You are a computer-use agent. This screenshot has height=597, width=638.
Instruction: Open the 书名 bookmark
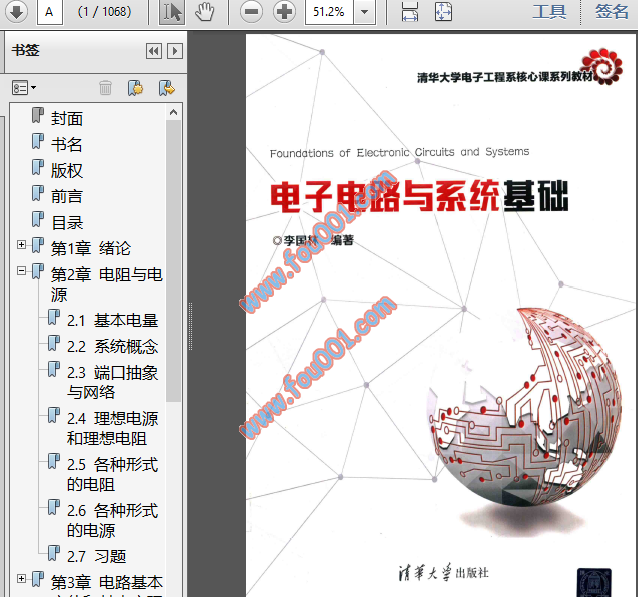(67, 144)
